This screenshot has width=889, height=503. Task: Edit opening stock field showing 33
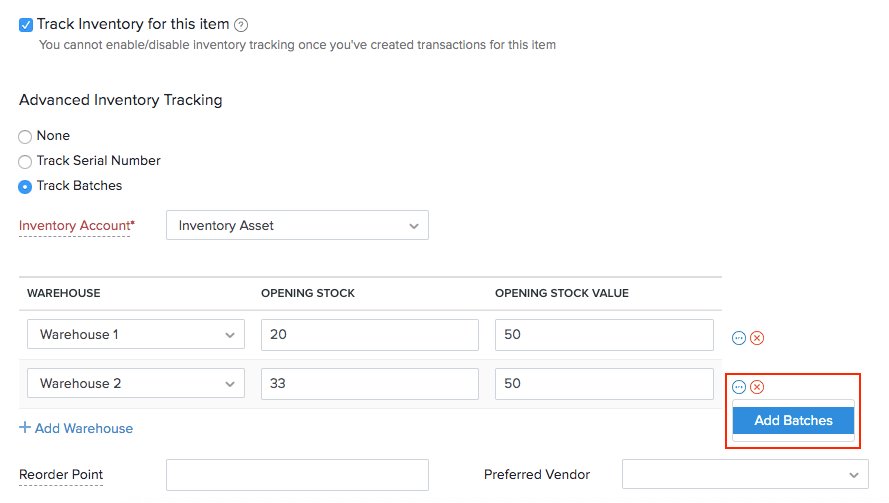pyautogui.click(x=369, y=384)
